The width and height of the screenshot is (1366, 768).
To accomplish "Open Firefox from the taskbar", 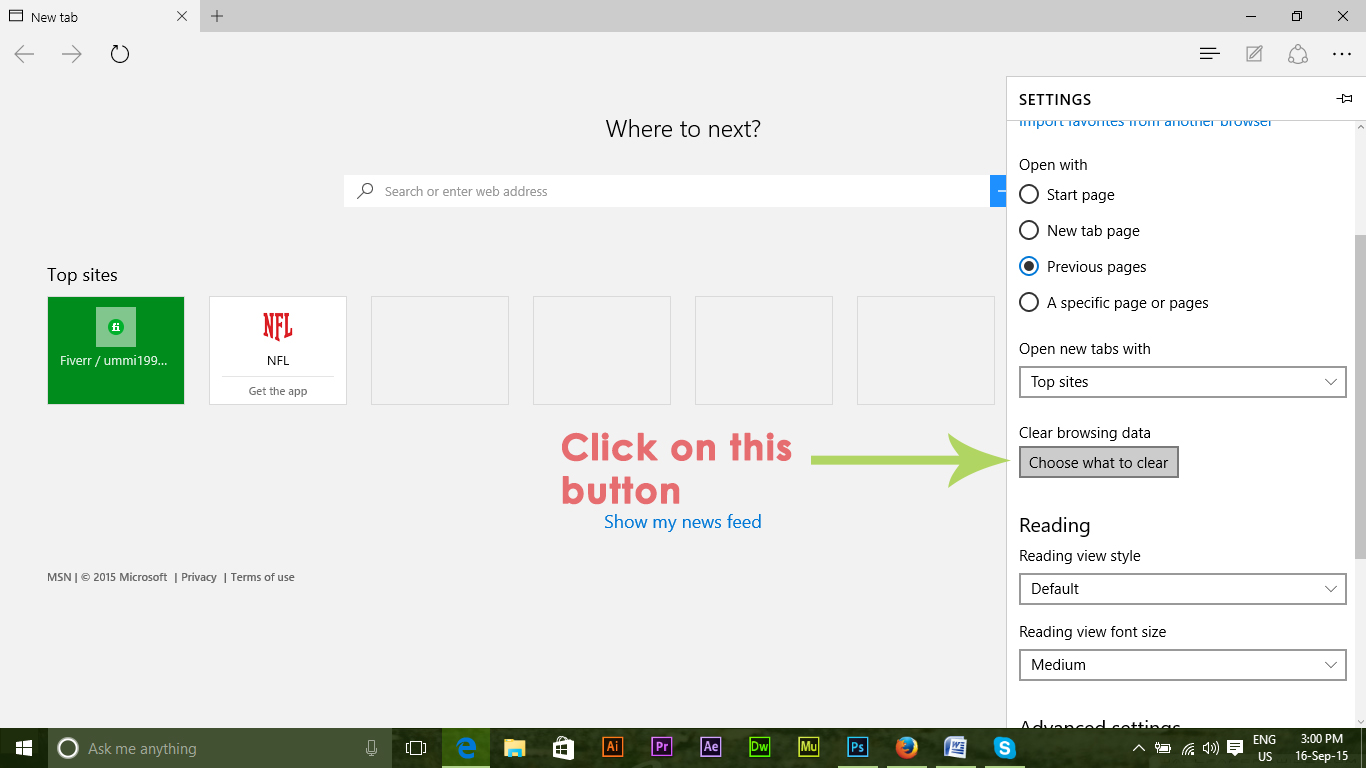I will click(x=906, y=748).
